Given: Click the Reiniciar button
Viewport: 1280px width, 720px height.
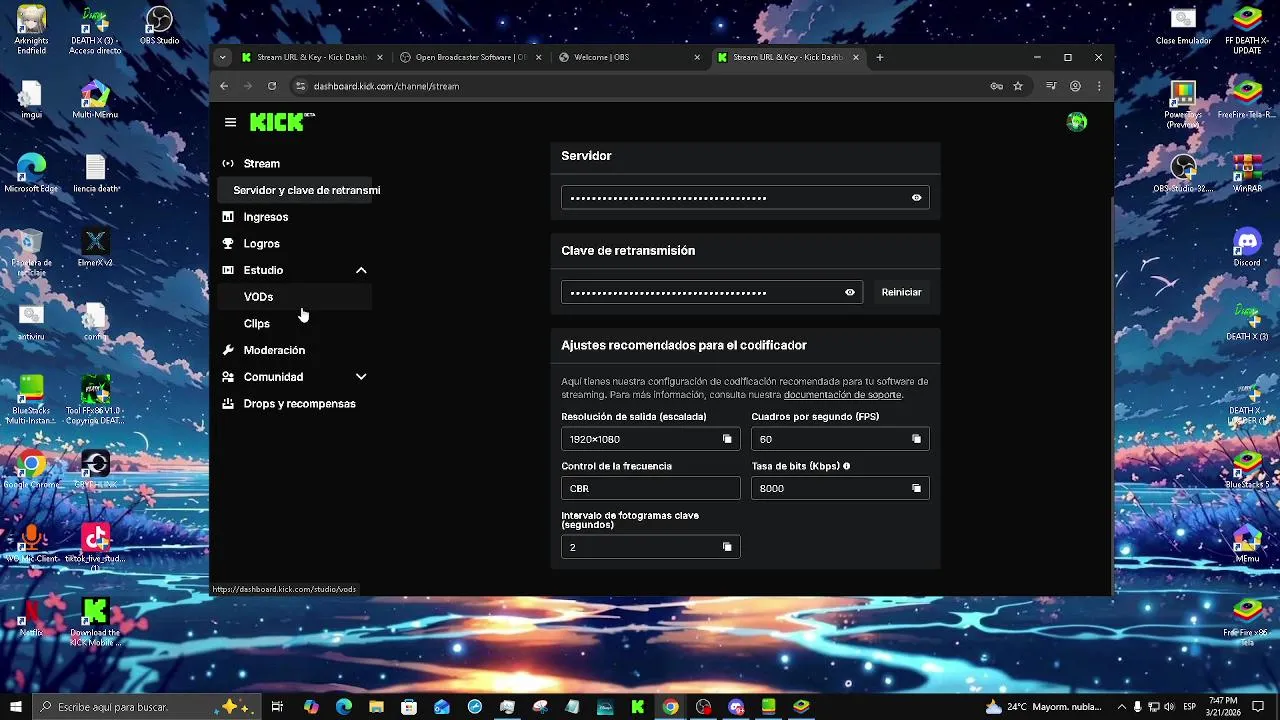Looking at the screenshot, I should click(x=901, y=292).
